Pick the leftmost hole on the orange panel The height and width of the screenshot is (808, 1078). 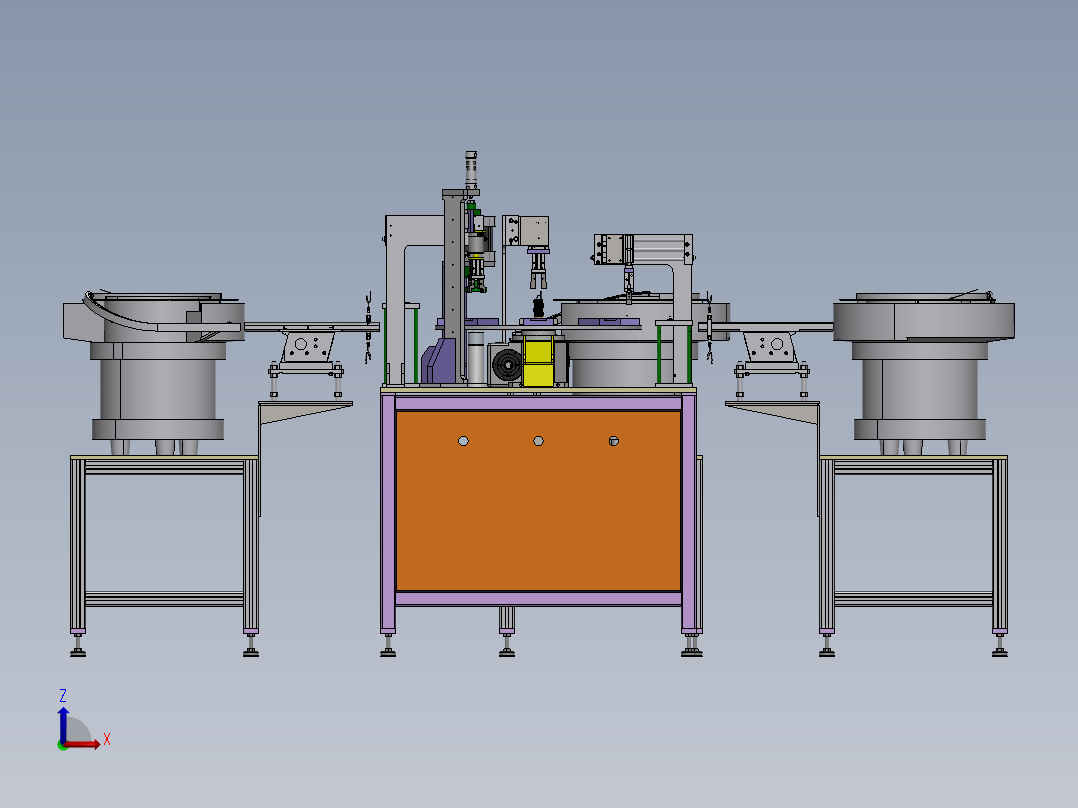(x=463, y=441)
